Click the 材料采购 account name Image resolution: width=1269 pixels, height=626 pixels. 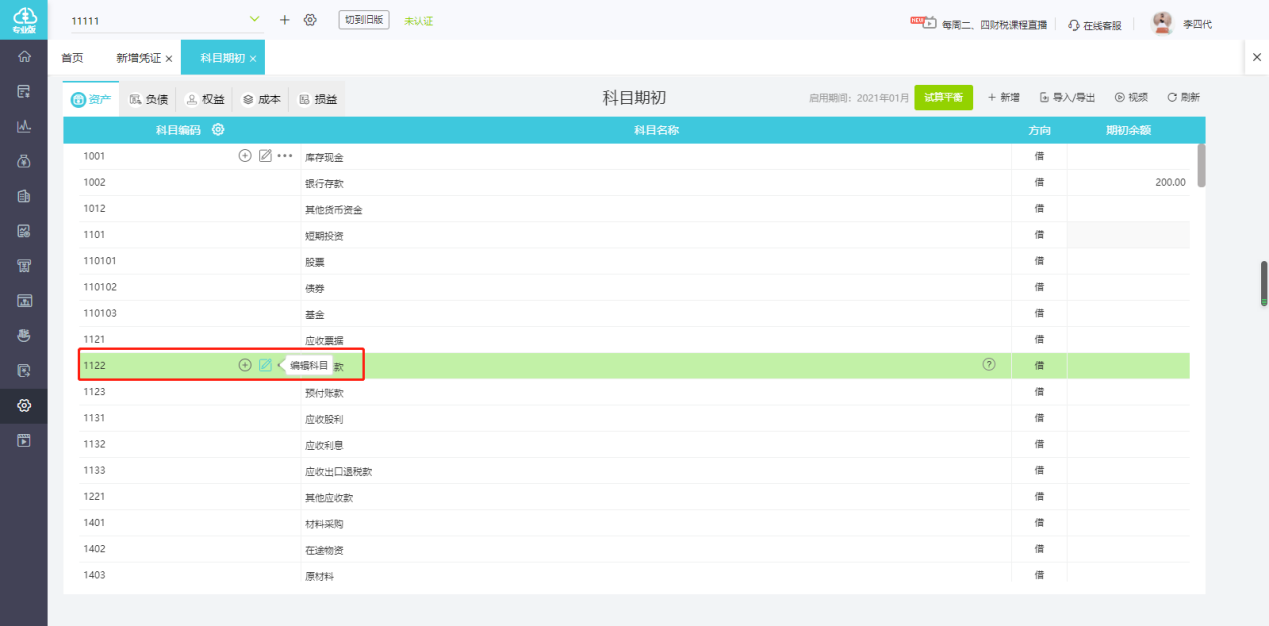click(324, 524)
